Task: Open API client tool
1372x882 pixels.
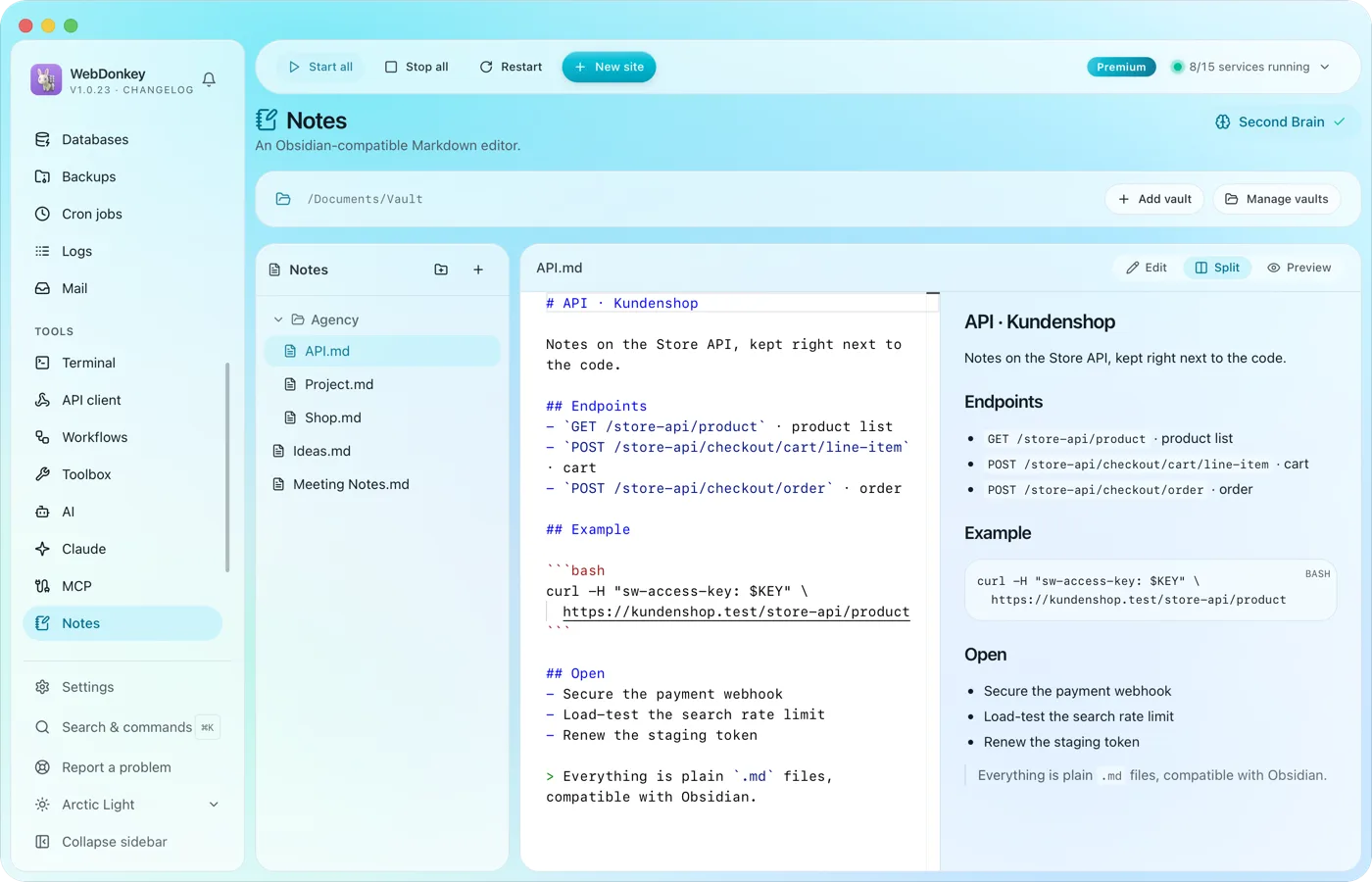Action: pyautogui.click(x=122, y=400)
